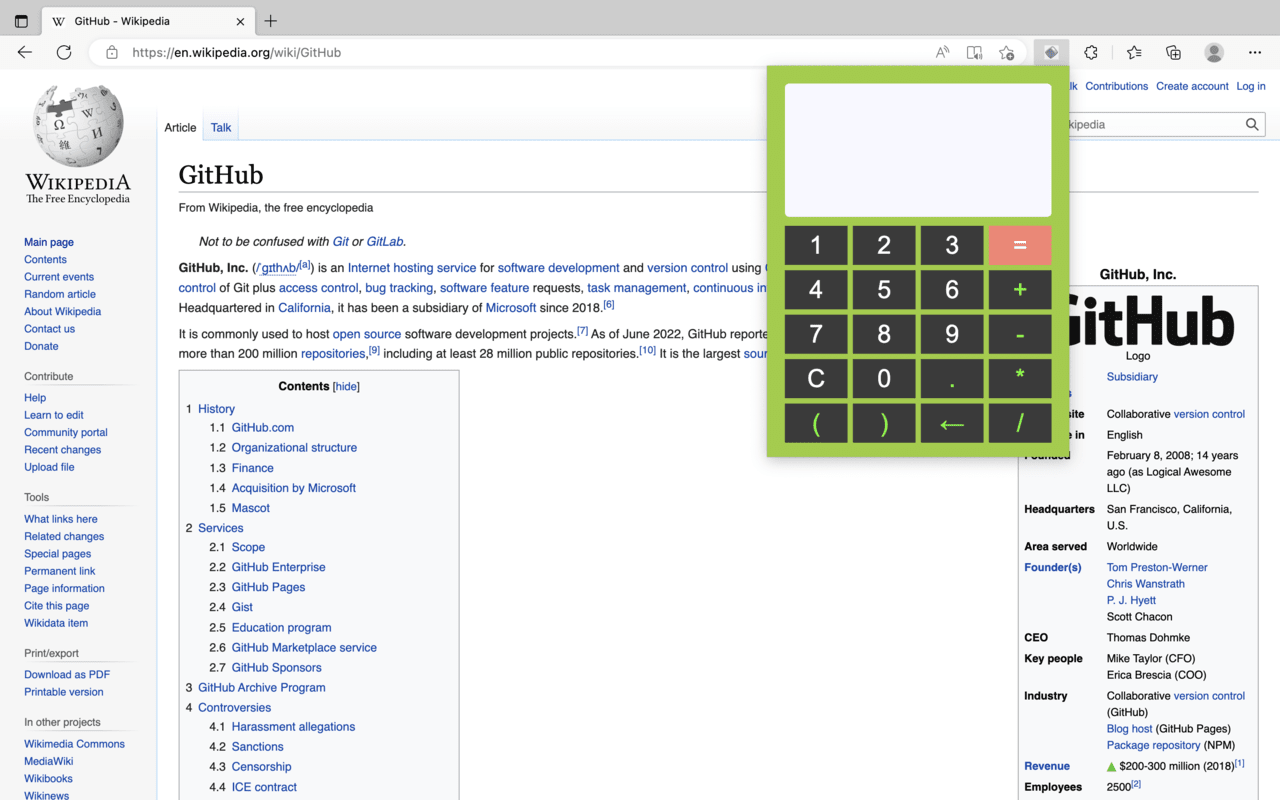Open Immersive Reader icon

click(974, 52)
